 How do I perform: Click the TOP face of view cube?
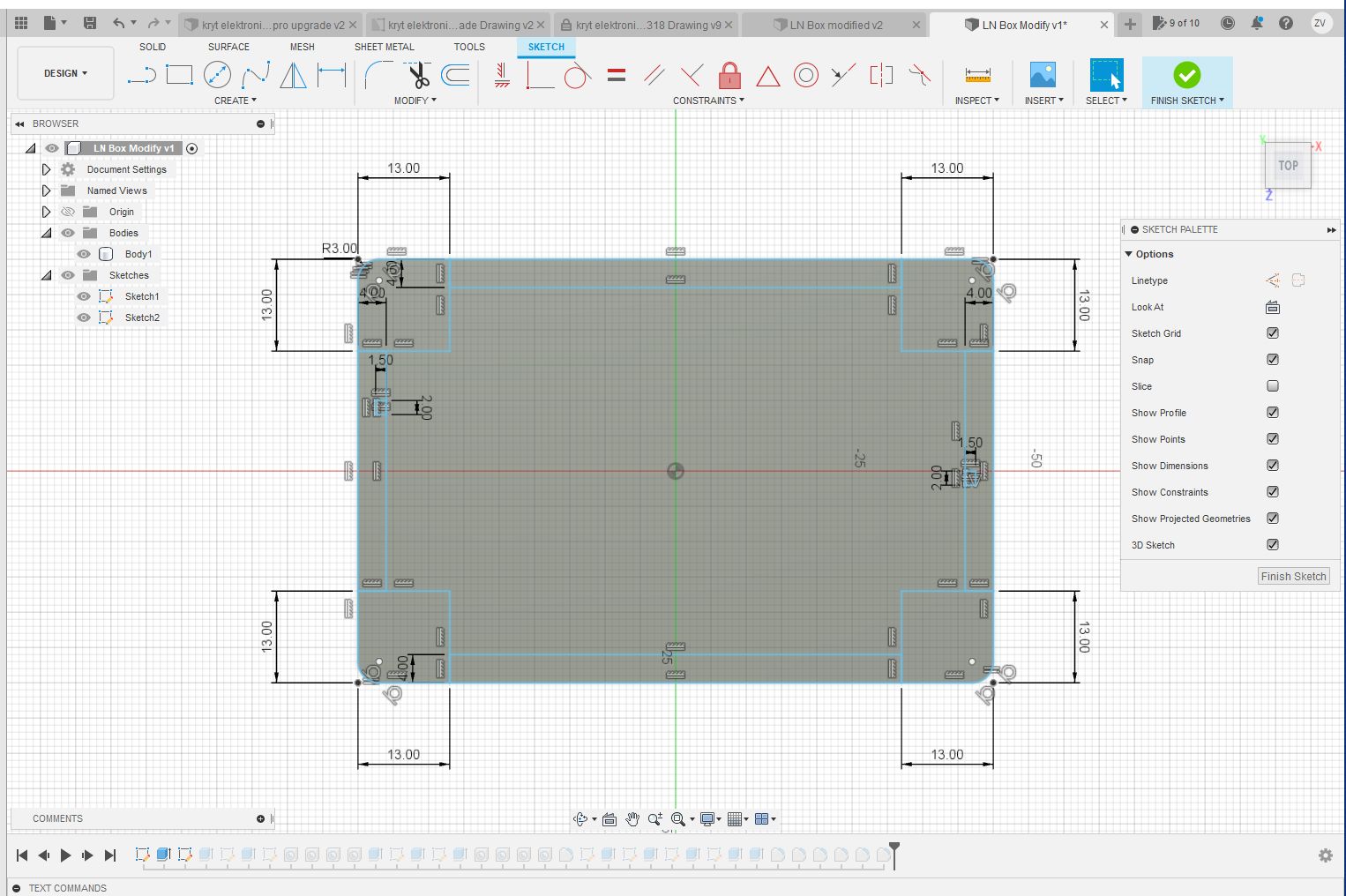point(1288,165)
